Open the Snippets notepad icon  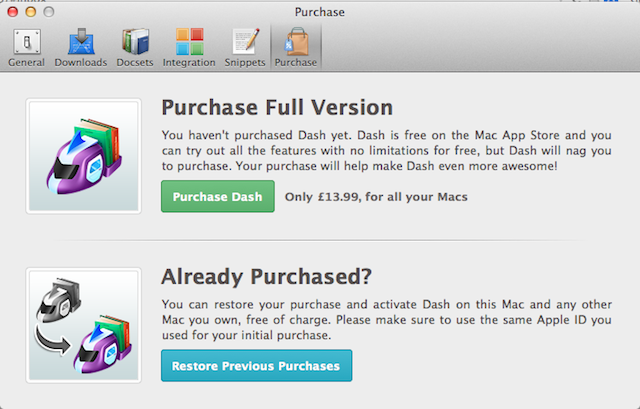coord(246,41)
